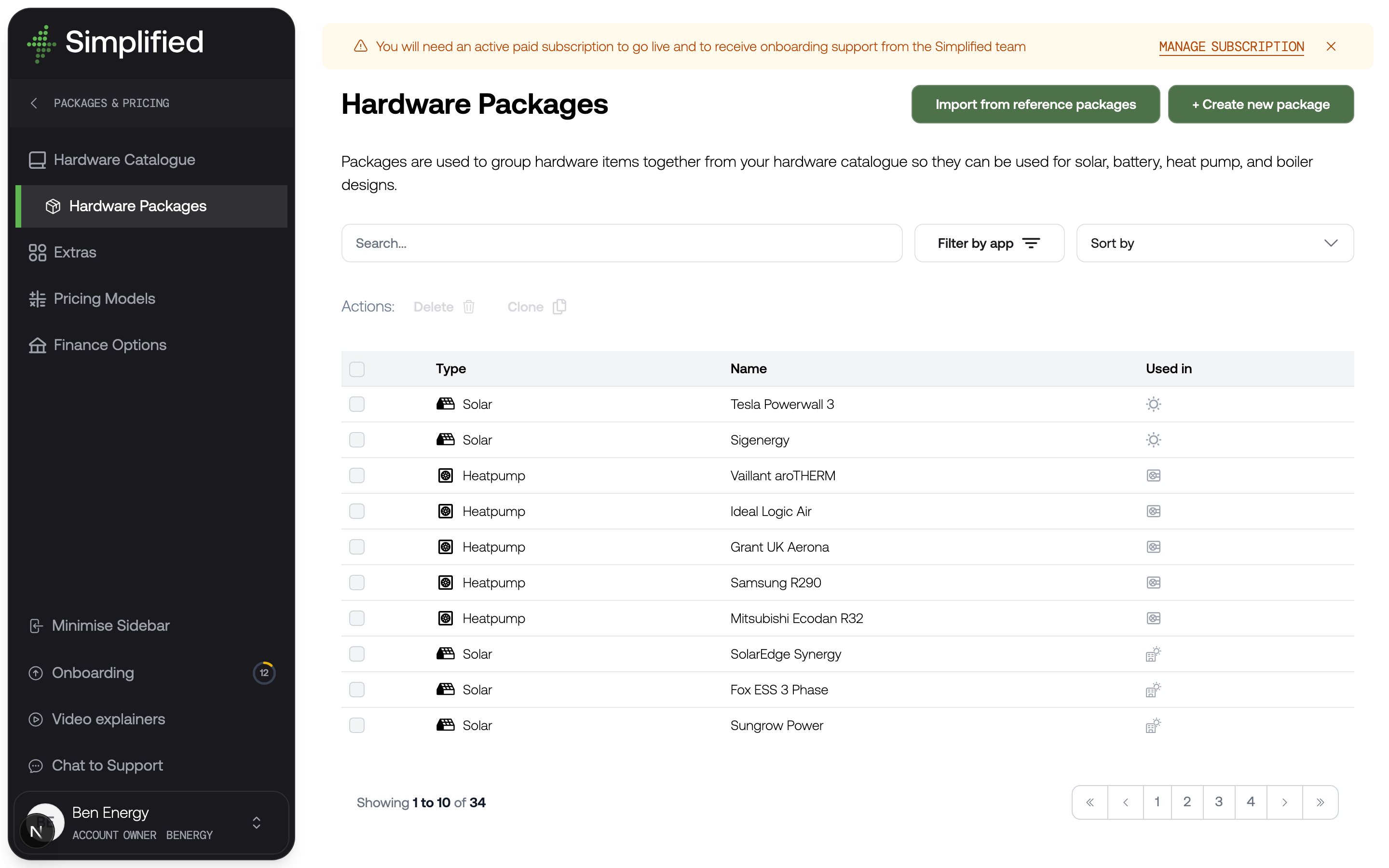
Task: Click the Onboarding arrow icon
Action: click(36, 673)
